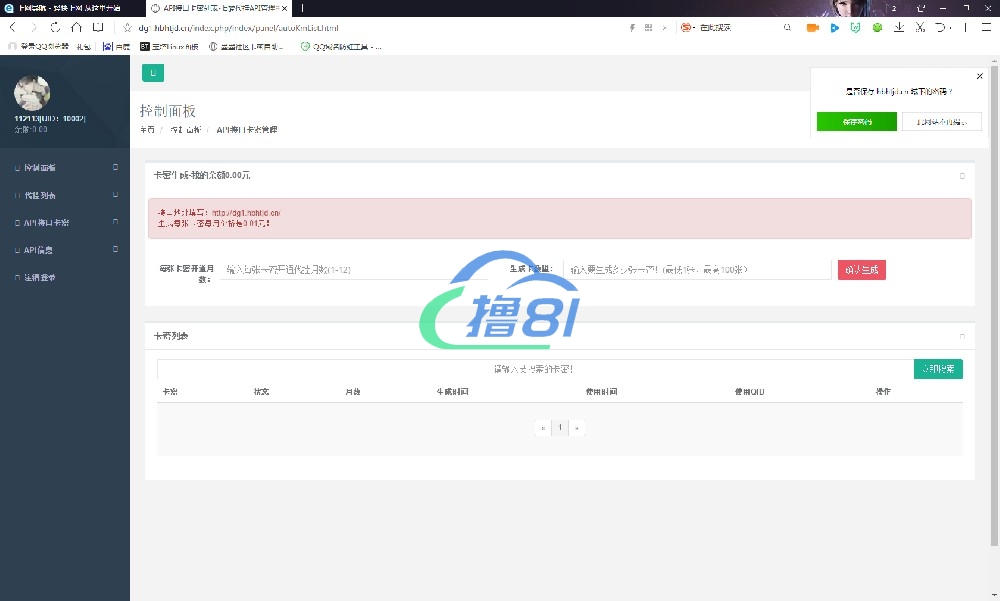The image size is (1000, 601).
Task: Open the browser hamburger menu
Action: coord(986,28)
